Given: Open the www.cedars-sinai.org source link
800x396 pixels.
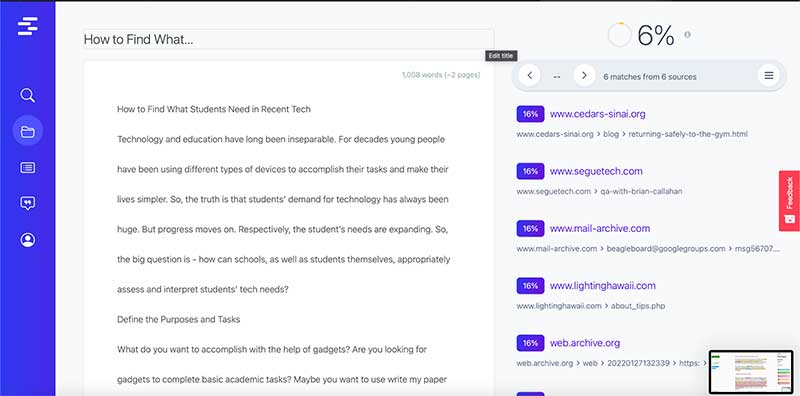Looking at the screenshot, I should 597,114.
